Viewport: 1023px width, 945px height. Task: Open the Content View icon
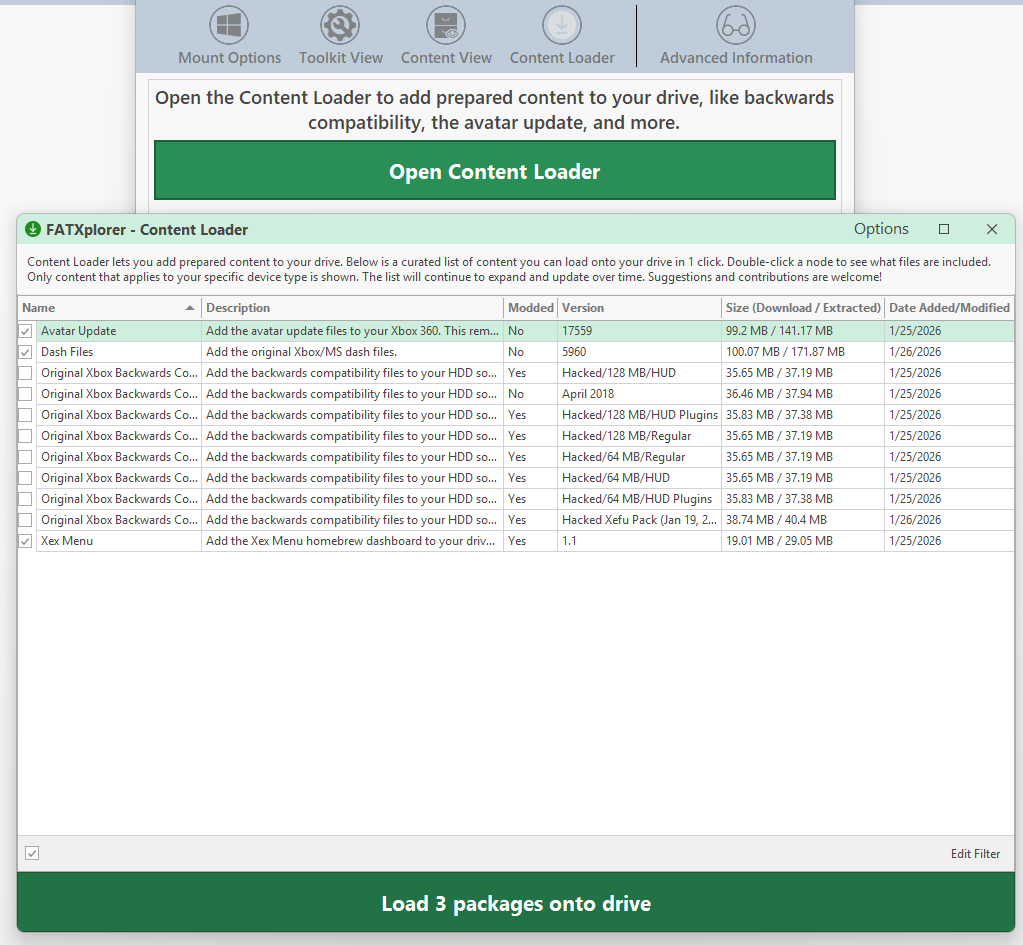pyautogui.click(x=446, y=25)
